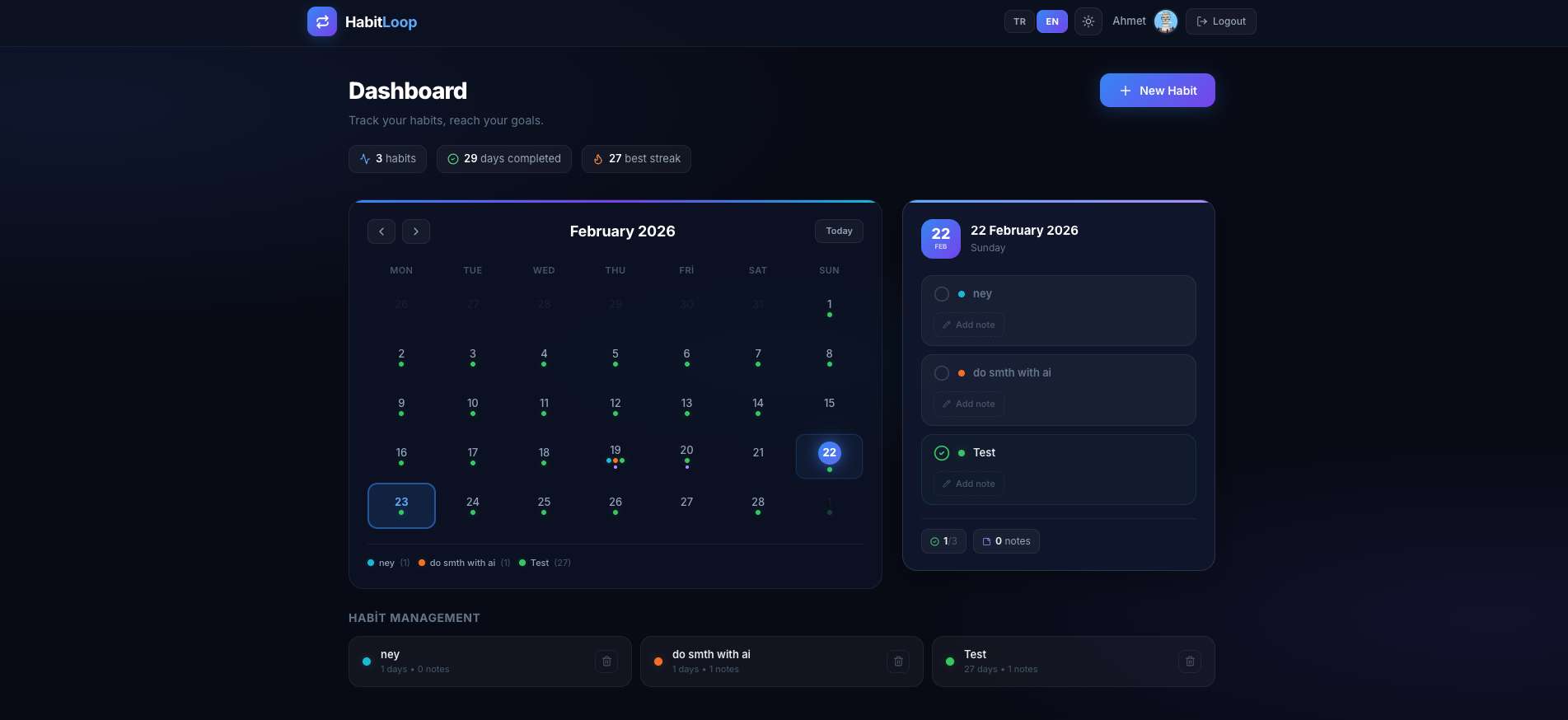
Task: Click the 'ney' legend color dot
Action: tap(371, 563)
